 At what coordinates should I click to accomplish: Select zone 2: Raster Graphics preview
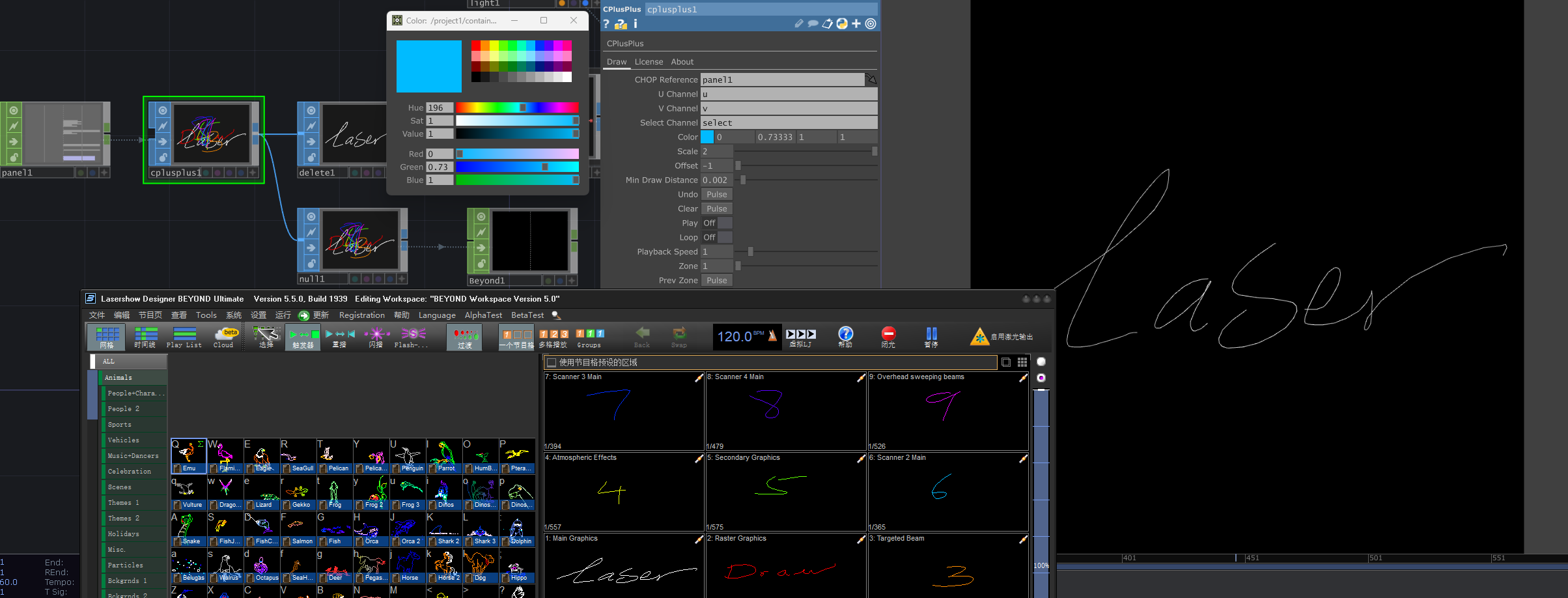tap(786, 567)
